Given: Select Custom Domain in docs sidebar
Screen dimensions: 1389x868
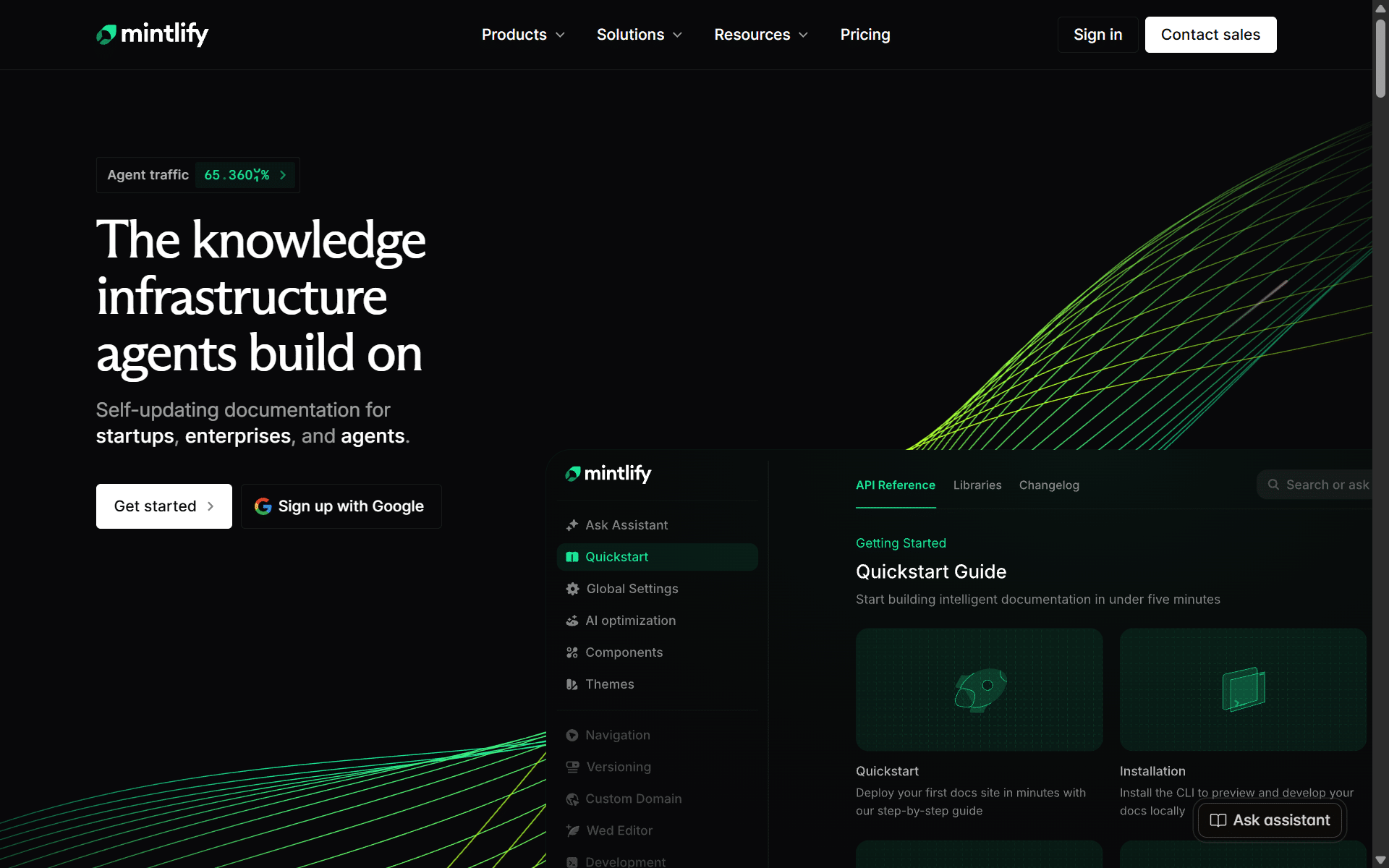Looking at the screenshot, I should pos(658,799).
